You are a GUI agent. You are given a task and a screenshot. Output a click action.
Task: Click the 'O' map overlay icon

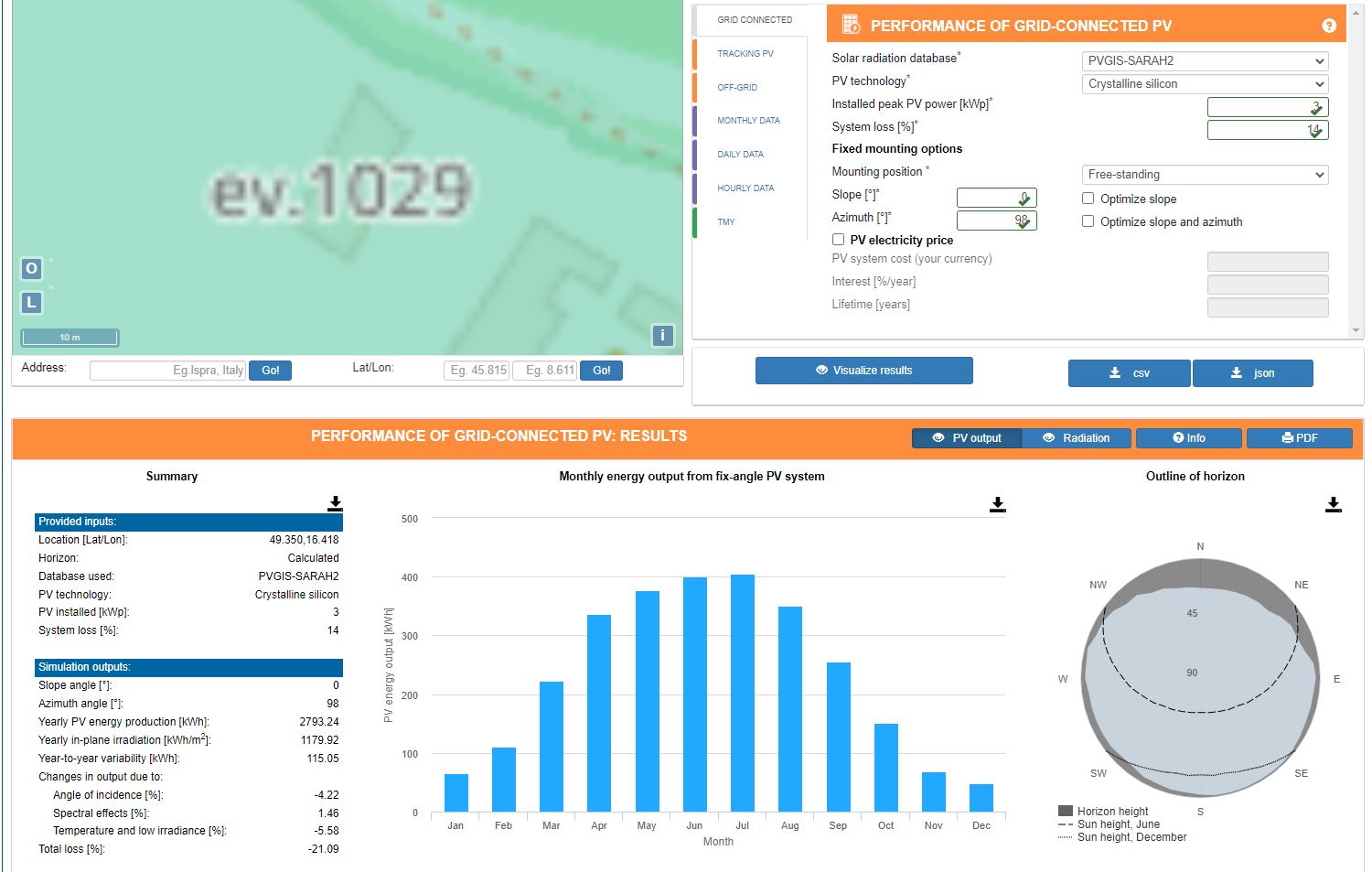click(31, 268)
